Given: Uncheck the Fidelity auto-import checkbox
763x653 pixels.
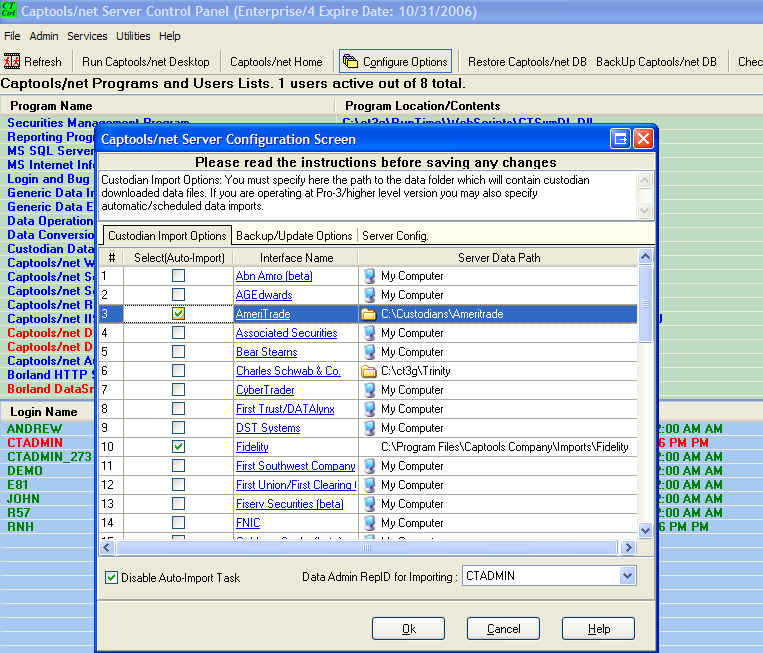Looking at the screenshot, I should click(x=178, y=447).
